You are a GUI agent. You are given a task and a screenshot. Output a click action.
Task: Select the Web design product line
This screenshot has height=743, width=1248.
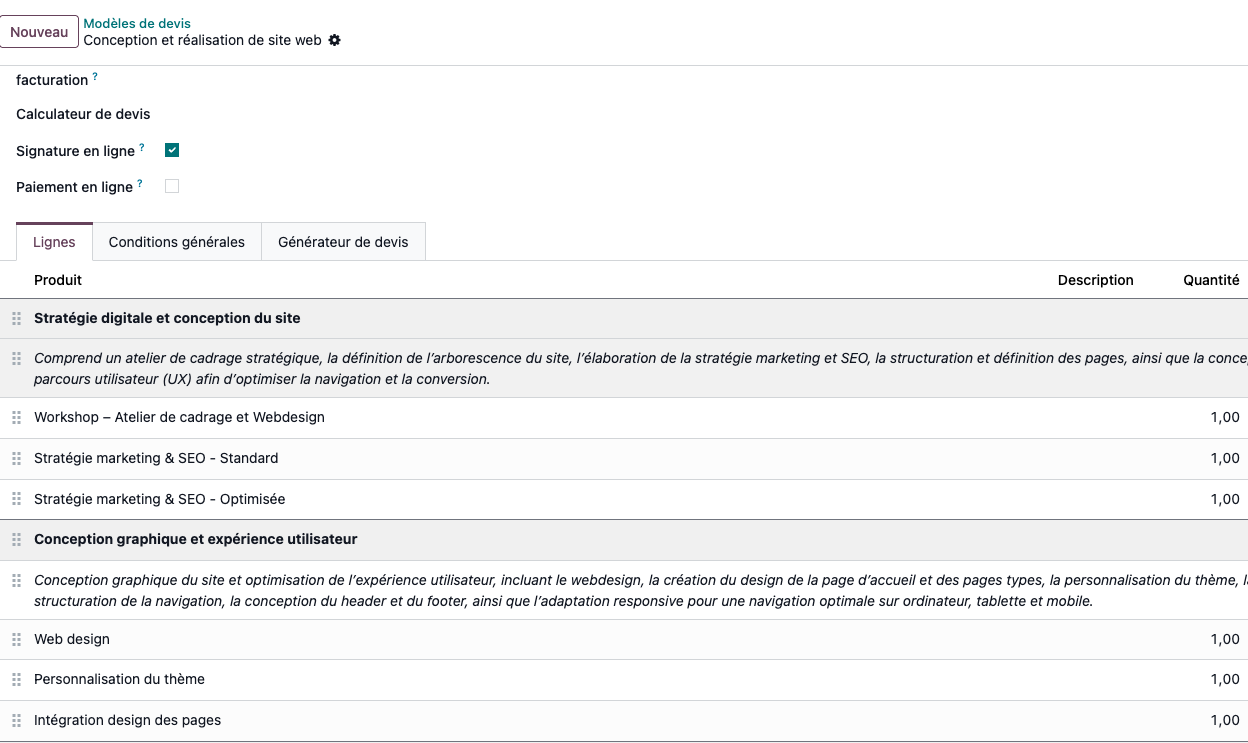click(x=72, y=639)
